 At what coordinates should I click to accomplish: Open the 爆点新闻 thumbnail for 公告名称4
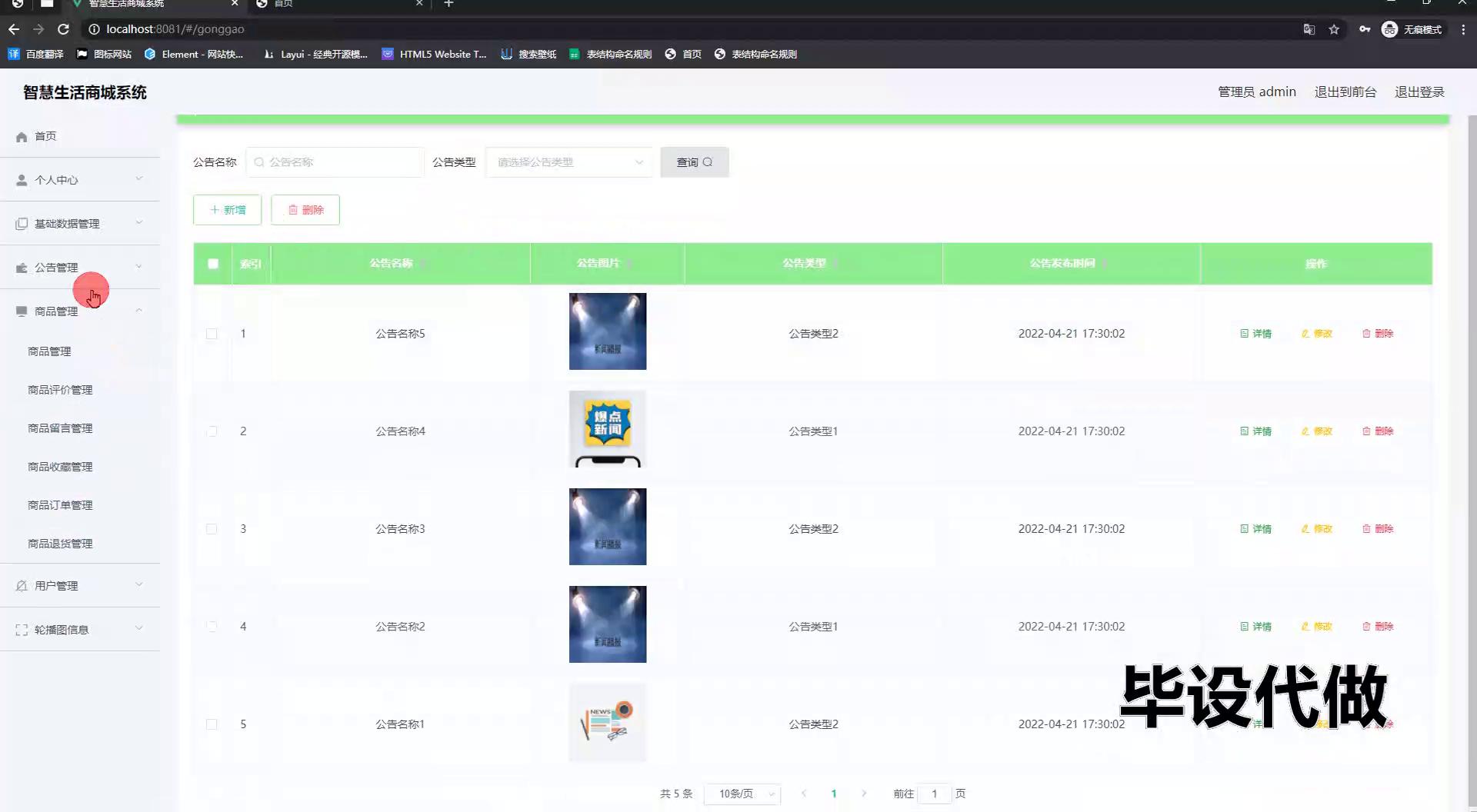point(608,429)
